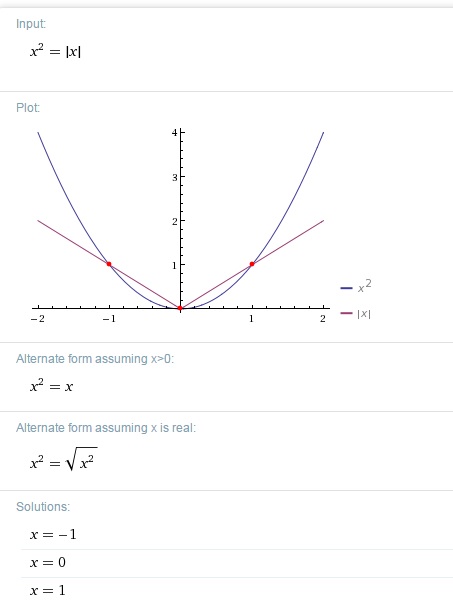The image size is (453, 603).
Task: Select the solution x = -1
Action: (53, 534)
